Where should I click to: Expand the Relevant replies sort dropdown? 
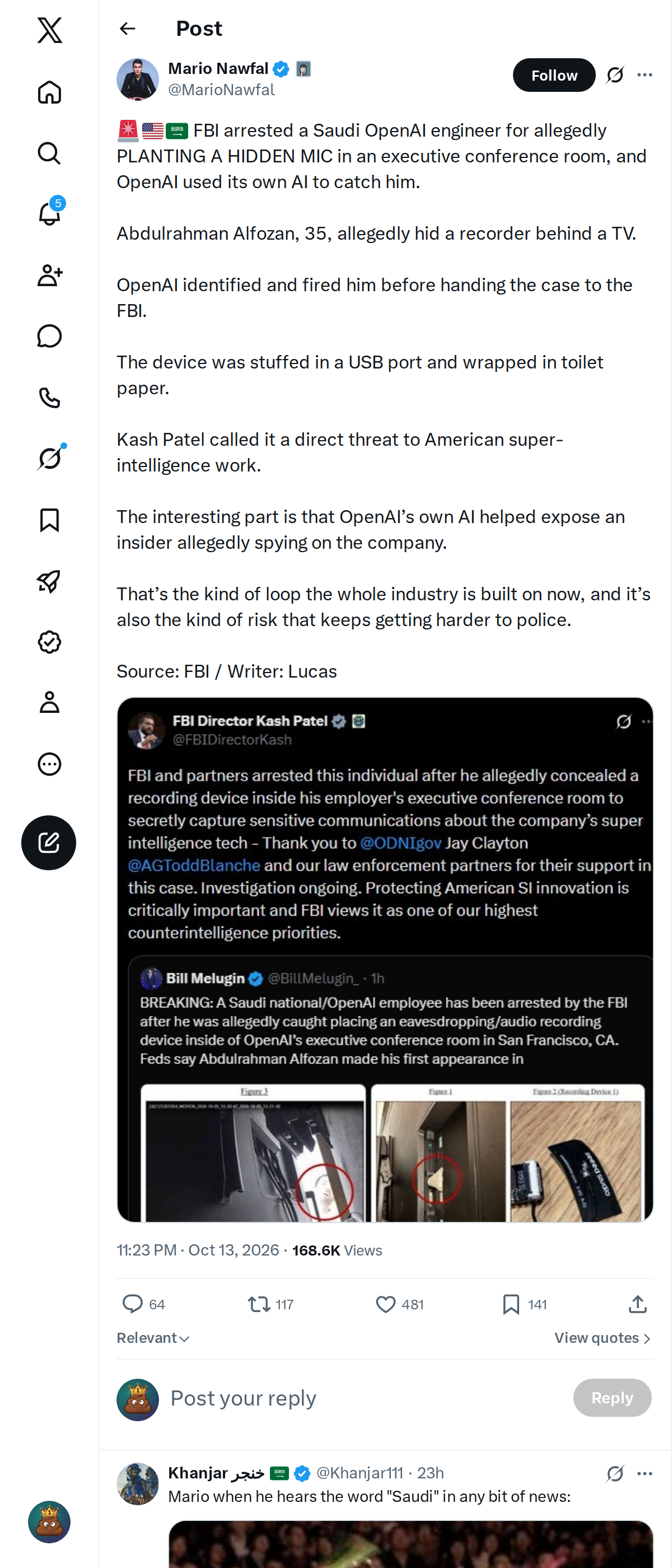point(153,1338)
